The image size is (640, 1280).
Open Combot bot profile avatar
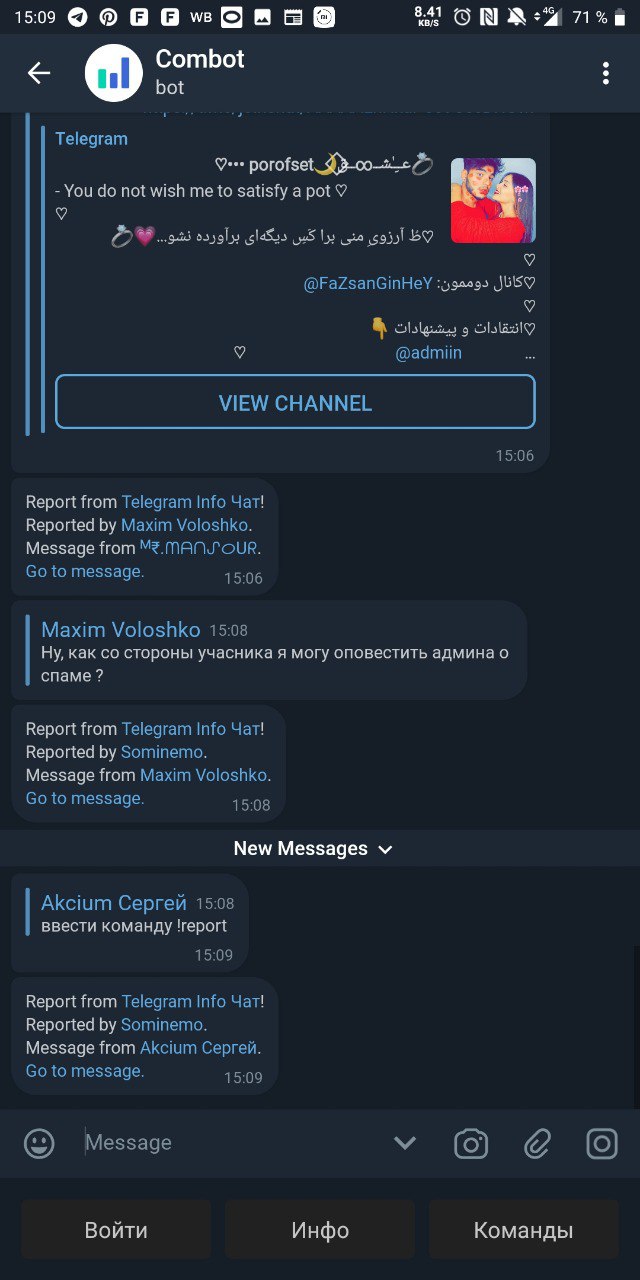point(113,73)
